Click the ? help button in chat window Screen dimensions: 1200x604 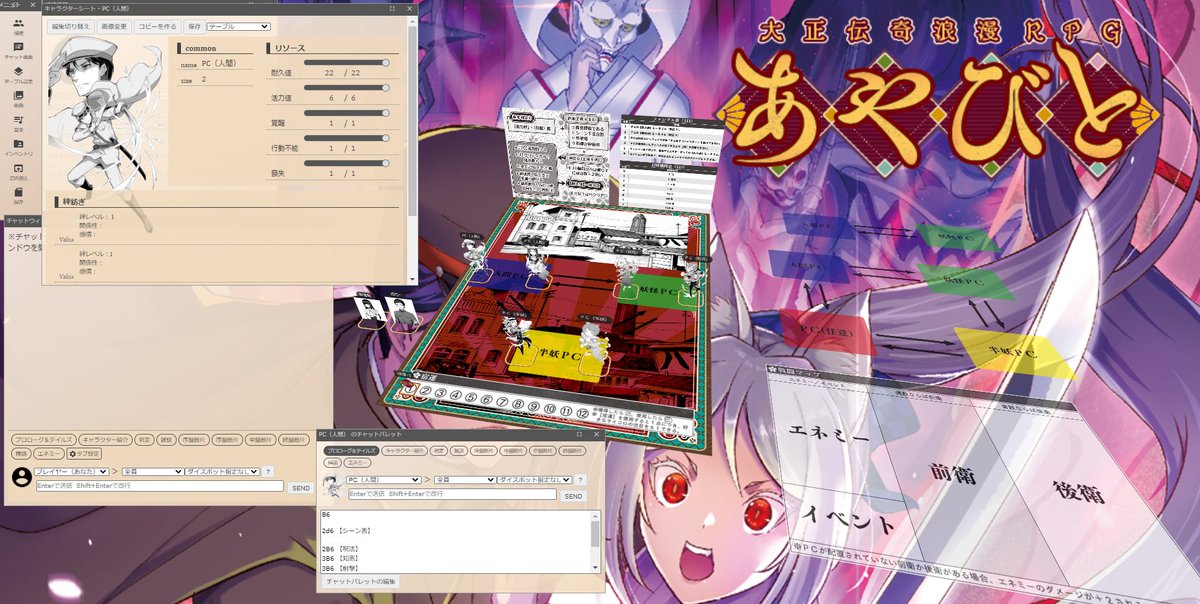click(268, 471)
